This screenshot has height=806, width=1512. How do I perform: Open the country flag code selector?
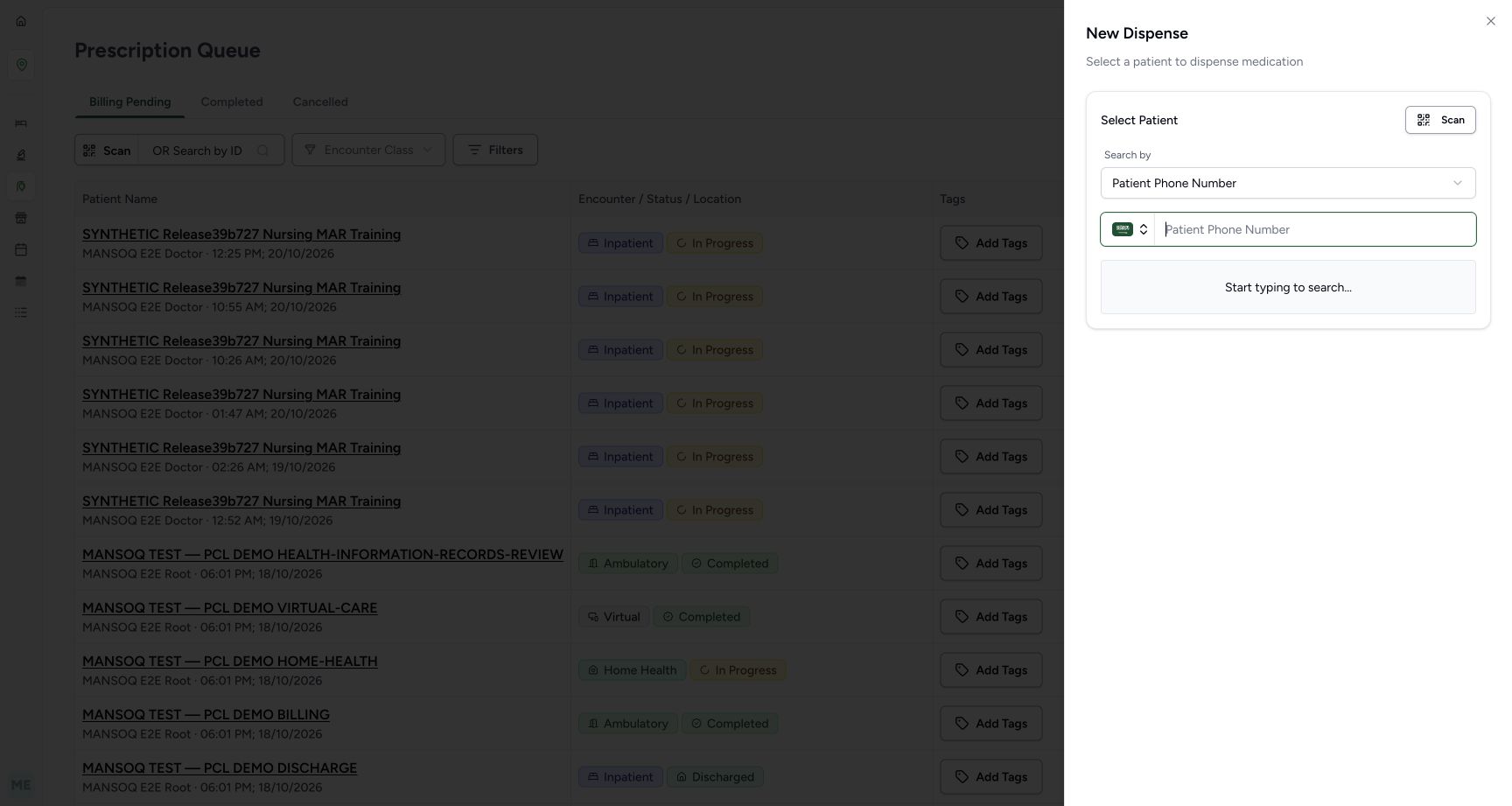(1129, 229)
